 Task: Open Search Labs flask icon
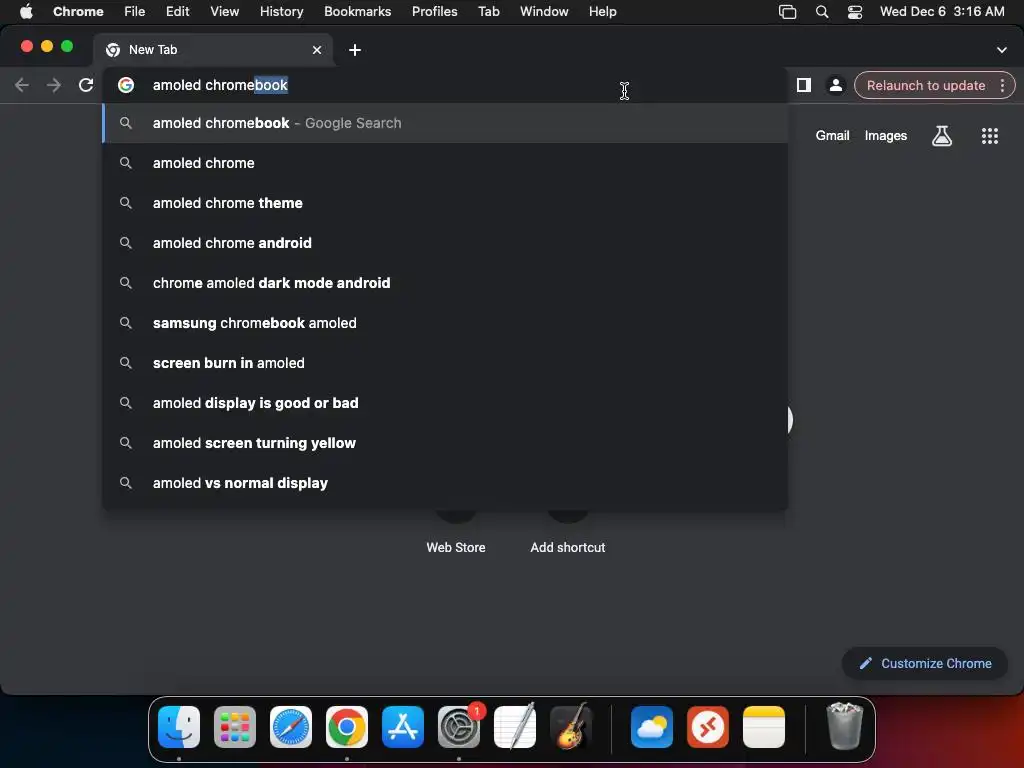(x=942, y=136)
